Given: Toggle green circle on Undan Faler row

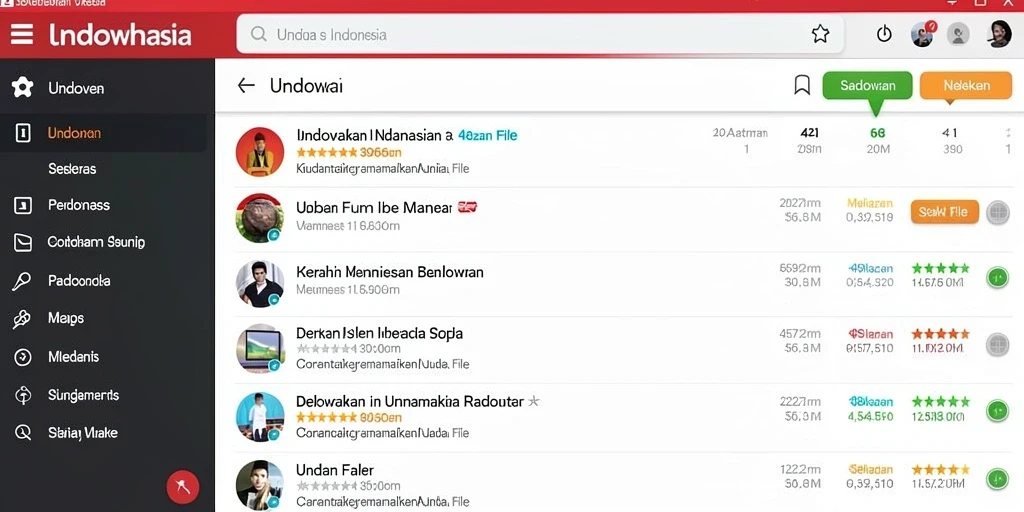Looking at the screenshot, I should [997, 479].
